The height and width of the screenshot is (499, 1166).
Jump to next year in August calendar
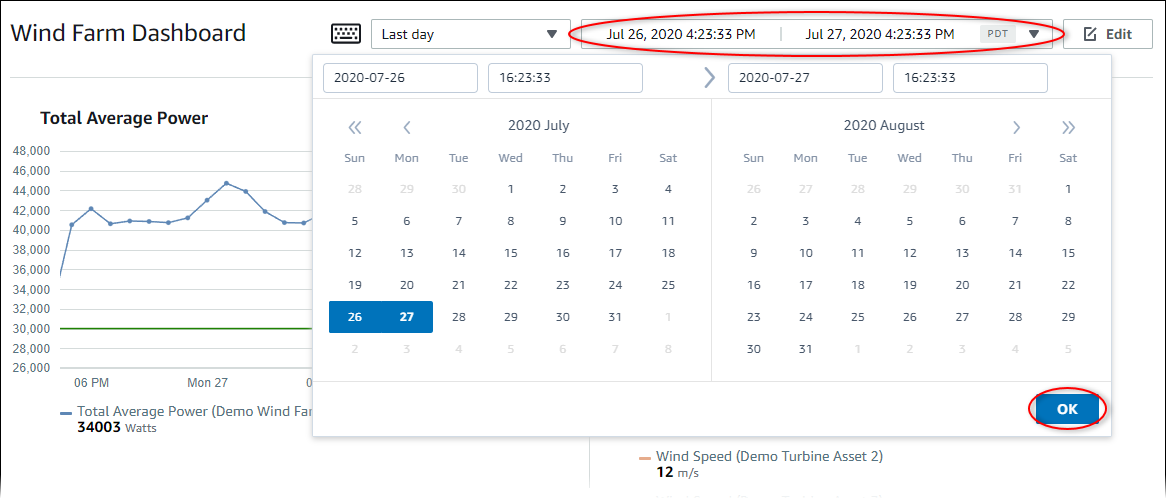(x=1068, y=127)
